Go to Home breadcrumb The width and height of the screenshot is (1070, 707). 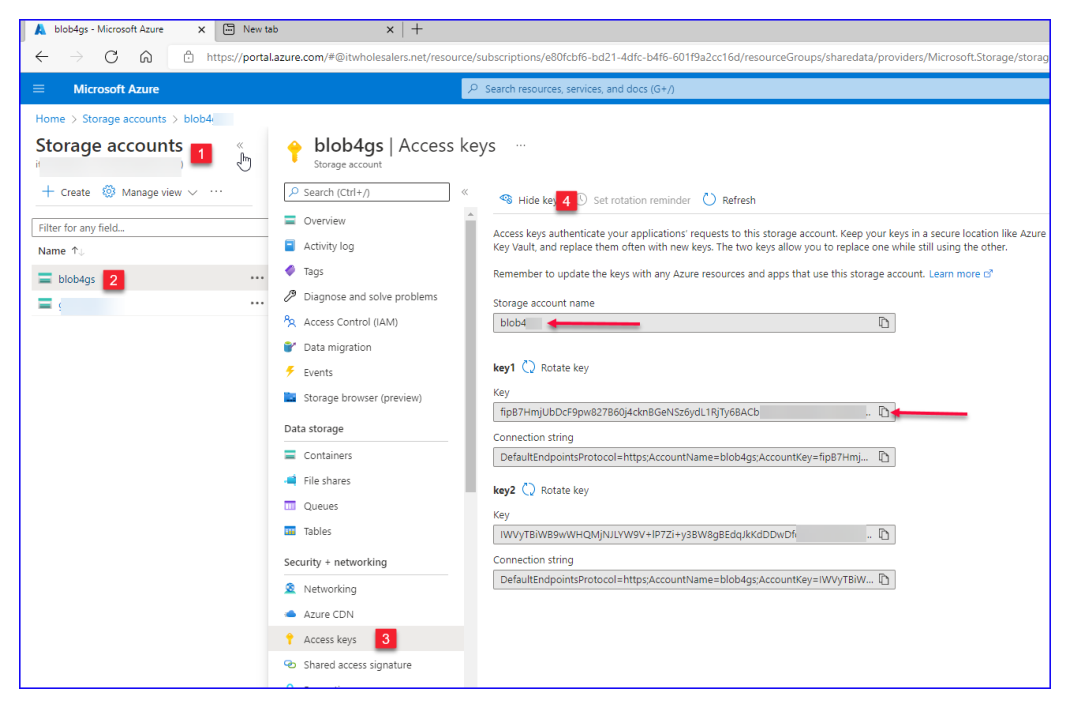point(50,119)
